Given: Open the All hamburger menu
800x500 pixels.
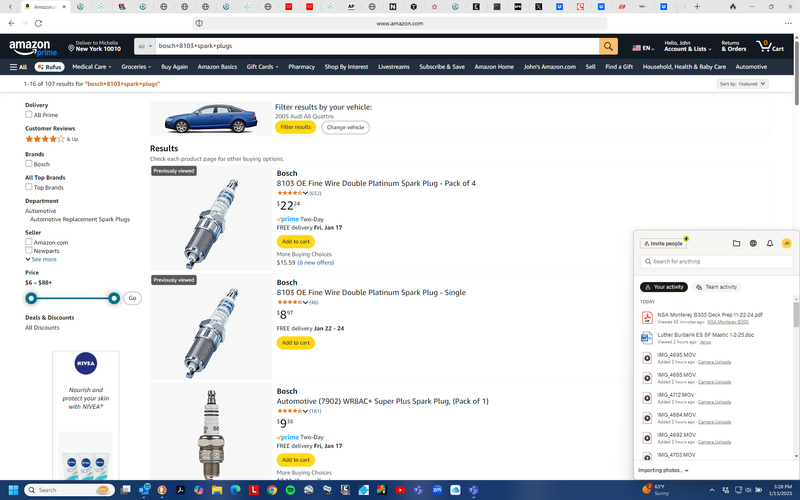Looking at the screenshot, I should pos(18,67).
